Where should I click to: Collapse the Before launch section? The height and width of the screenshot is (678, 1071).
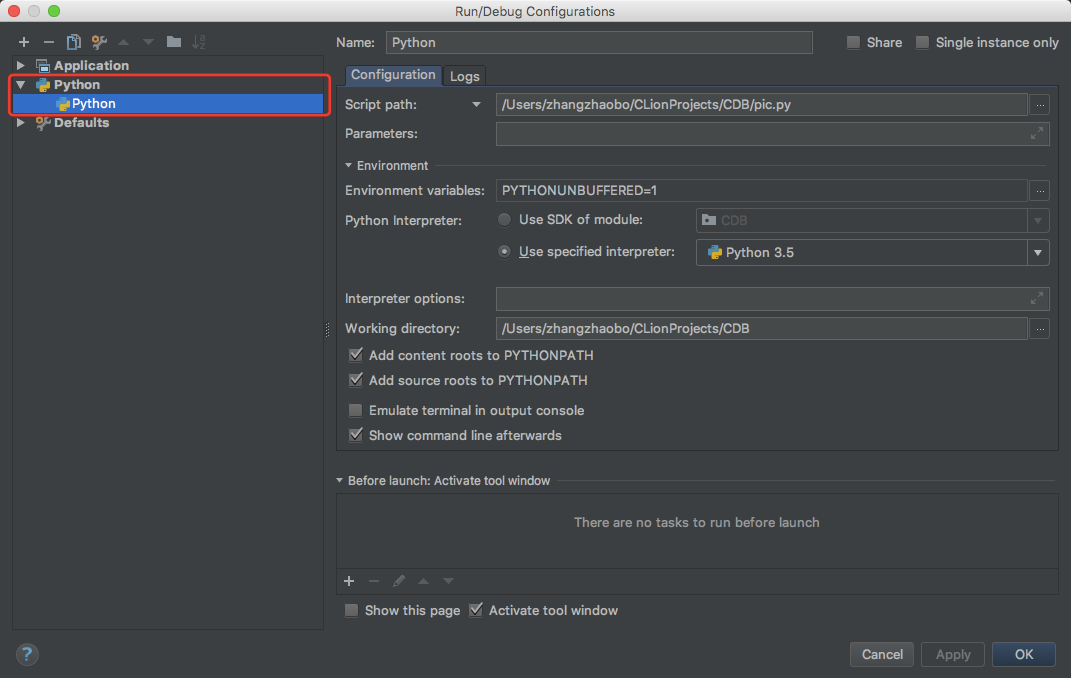(339, 481)
